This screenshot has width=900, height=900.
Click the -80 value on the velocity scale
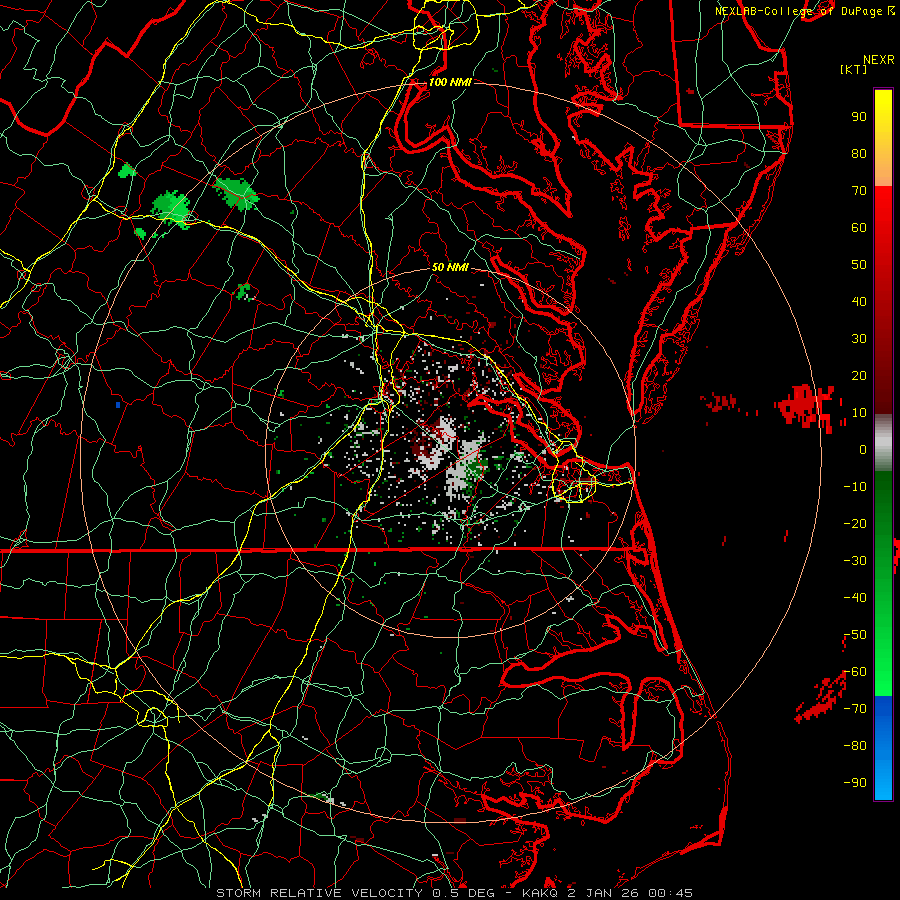(855, 746)
